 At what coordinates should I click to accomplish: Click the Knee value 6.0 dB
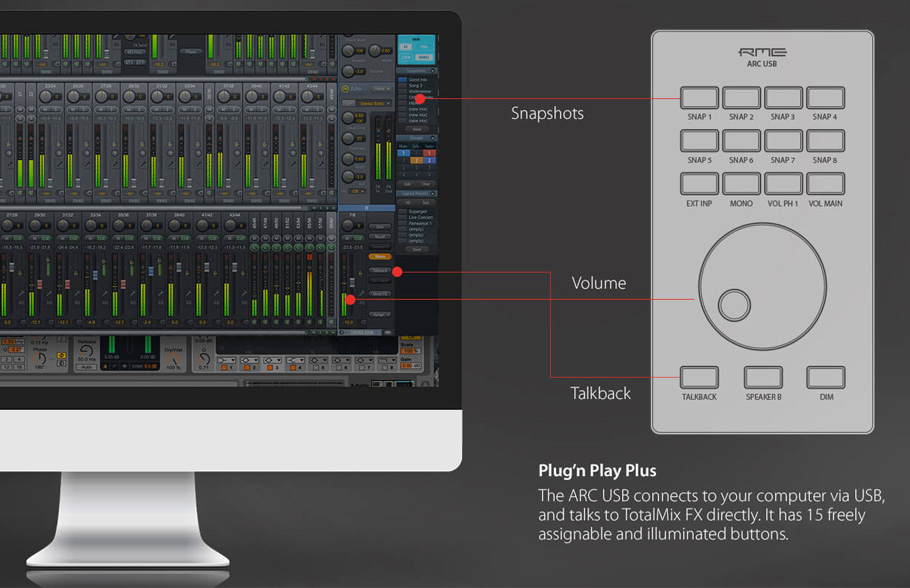(x=151, y=366)
